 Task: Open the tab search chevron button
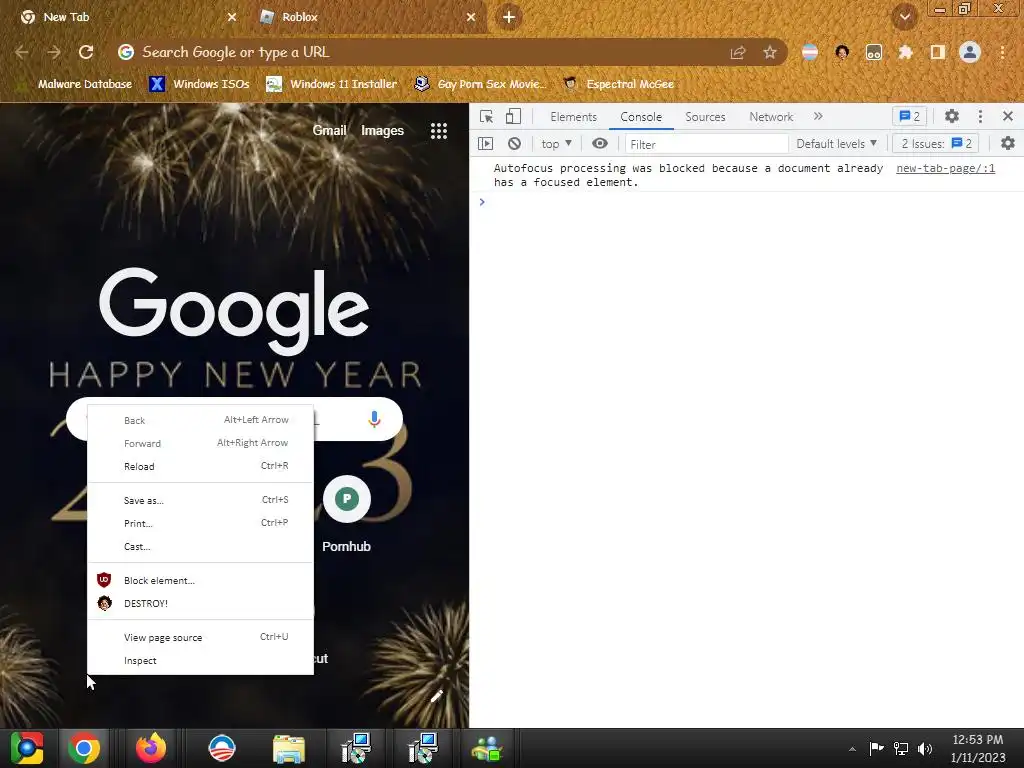(x=905, y=16)
